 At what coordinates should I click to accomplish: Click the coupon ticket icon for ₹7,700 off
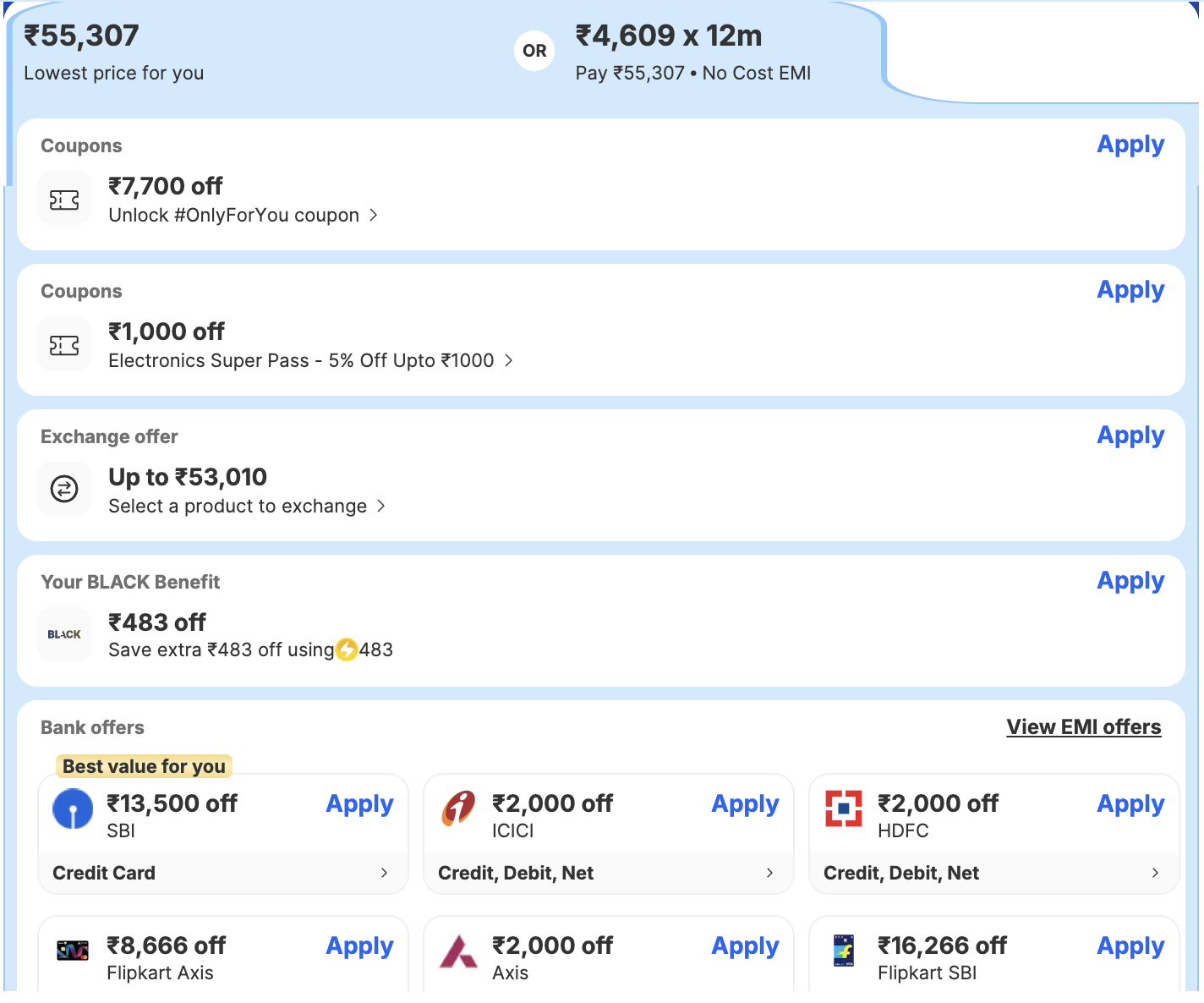(x=64, y=198)
